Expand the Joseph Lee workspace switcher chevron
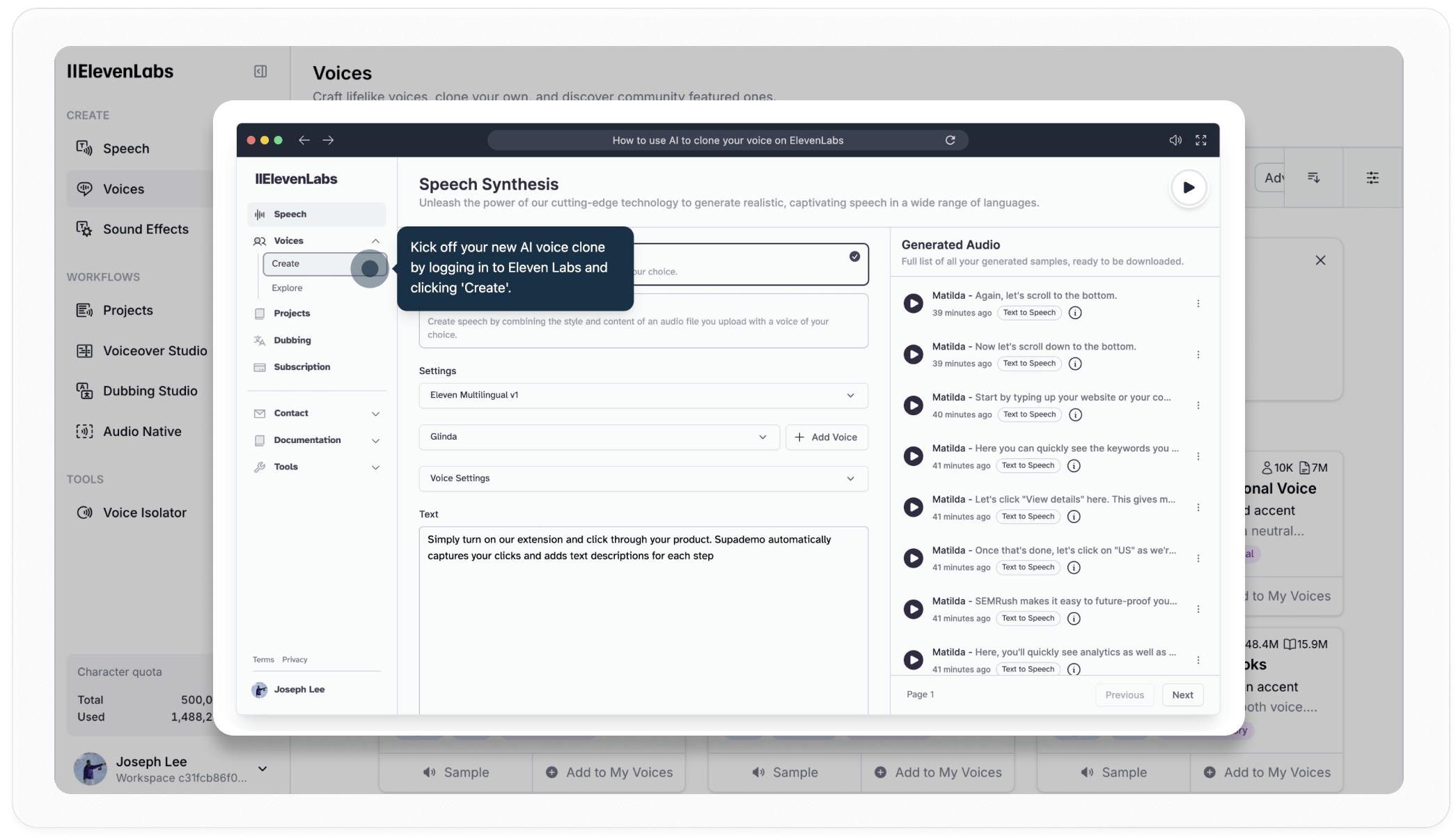This screenshot has height=838, width=1456. pos(263,768)
